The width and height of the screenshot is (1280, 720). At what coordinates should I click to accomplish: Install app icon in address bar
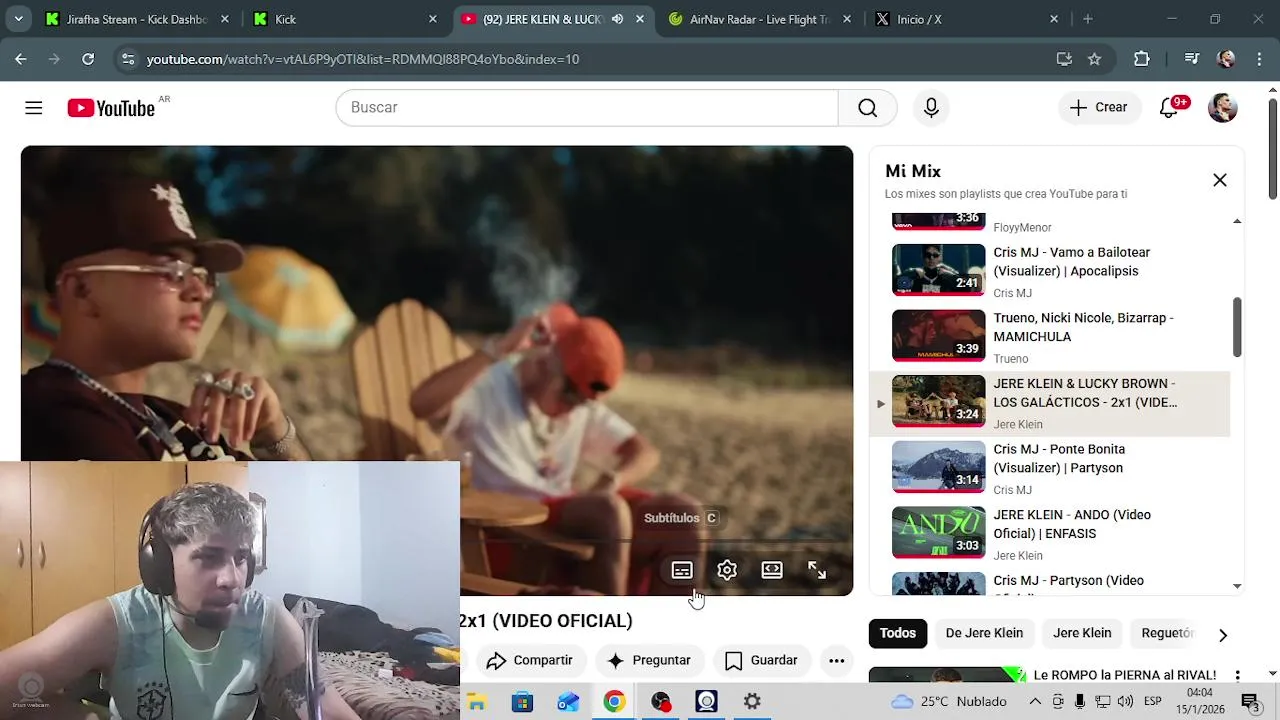tap(1064, 59)
